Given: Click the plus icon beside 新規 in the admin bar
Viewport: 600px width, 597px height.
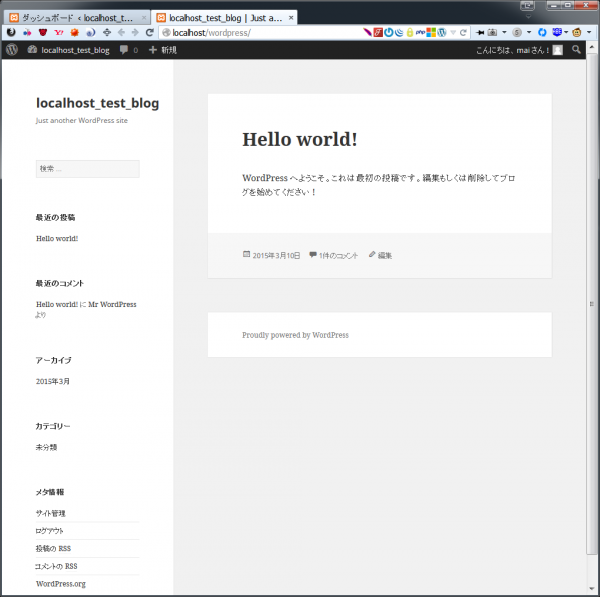Looking at the screenshot, I should point(153,50).
